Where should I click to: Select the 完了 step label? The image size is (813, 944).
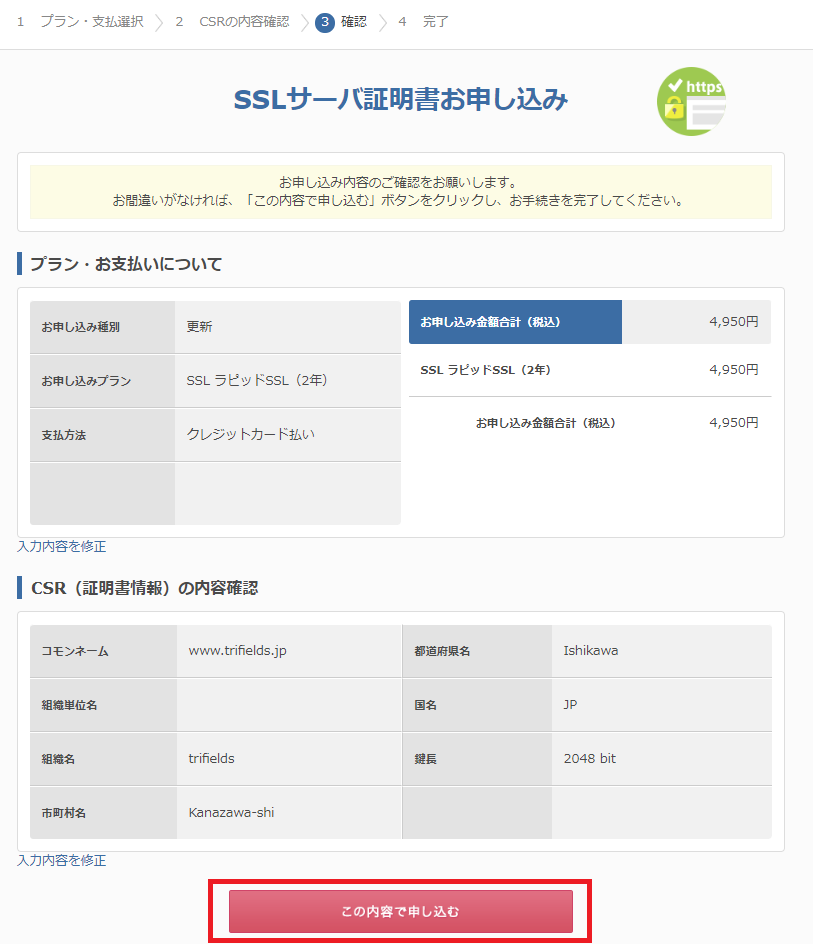(x=435, y=22)
